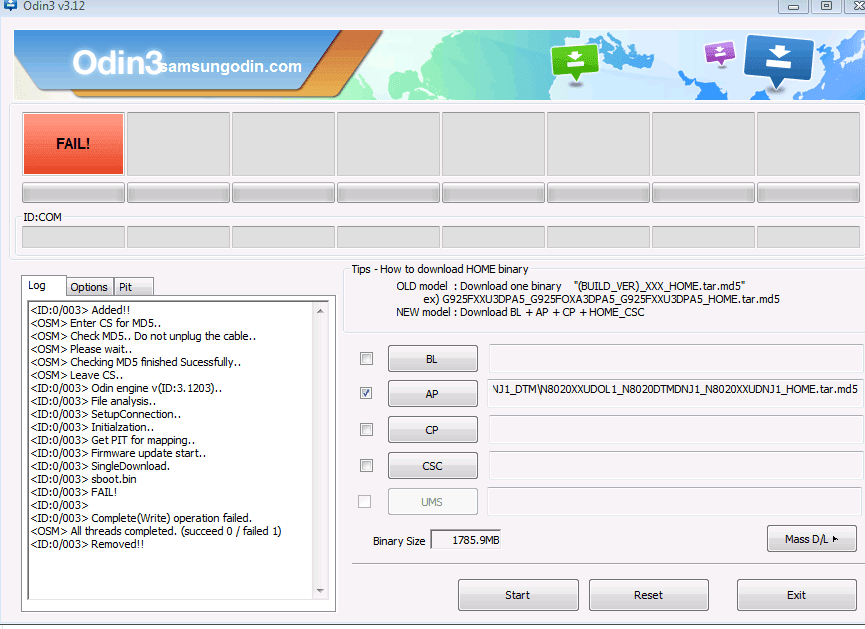865x629 pixels.
Task: Click the Odin3 app icon in title bar
Action: 10,6
